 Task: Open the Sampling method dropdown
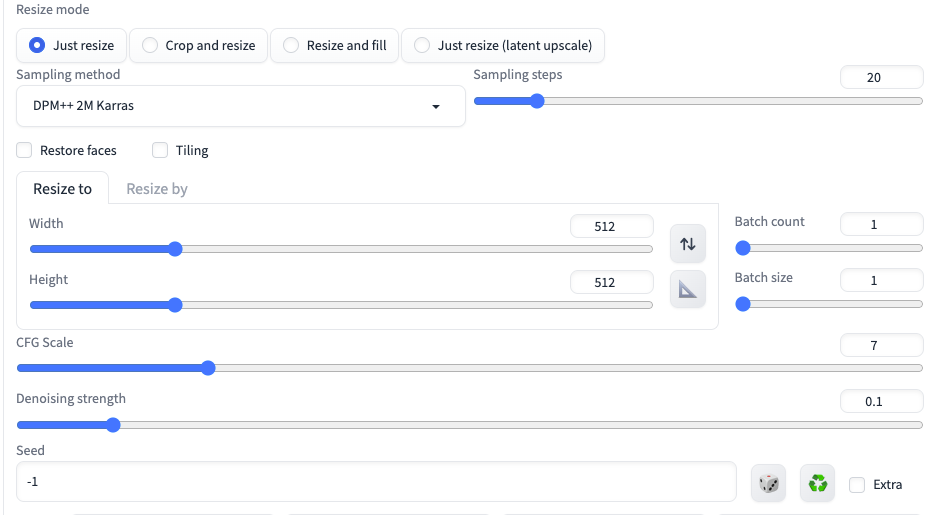pos(240,106)
